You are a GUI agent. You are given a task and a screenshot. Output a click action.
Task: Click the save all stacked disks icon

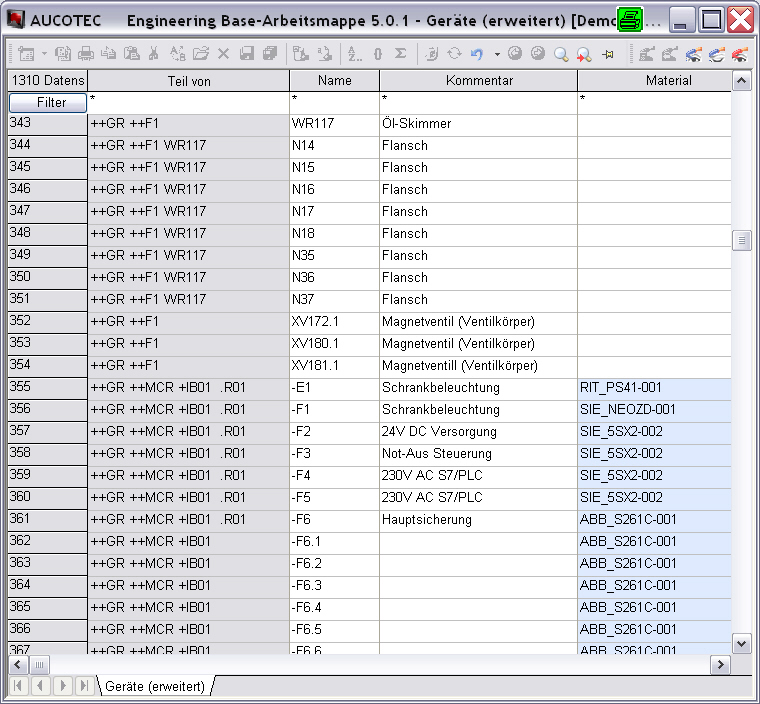[x=269, y=54]
